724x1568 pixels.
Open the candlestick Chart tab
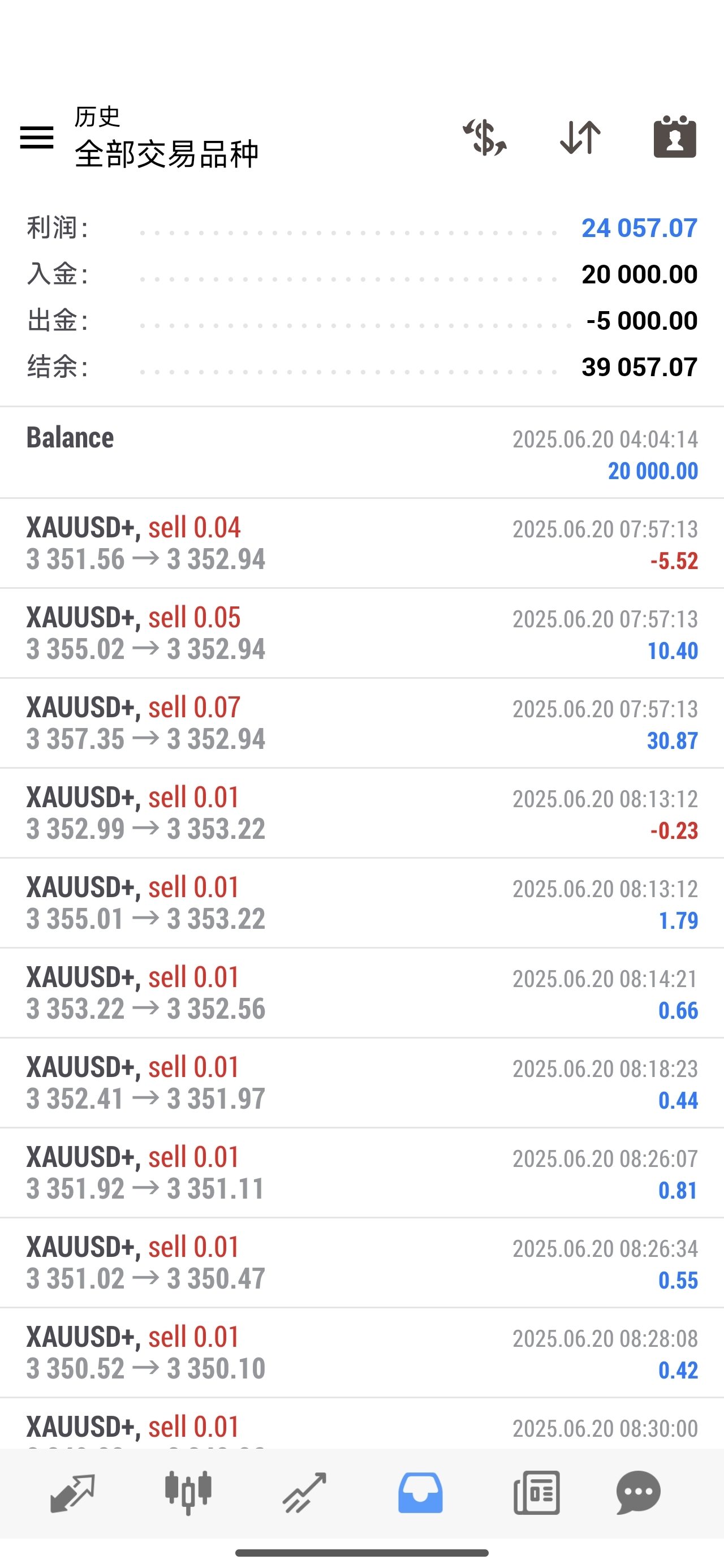pos(188,1493)
